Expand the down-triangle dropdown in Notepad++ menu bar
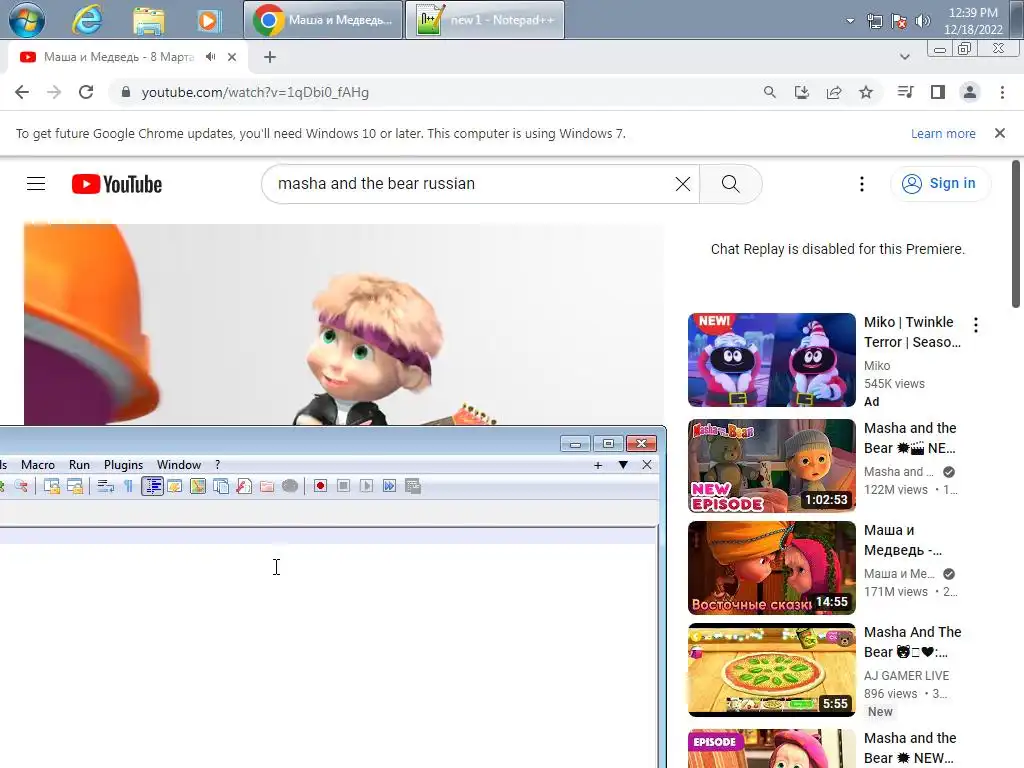The width and height of the screenshot is (1024, 768). [x=623, y=465]
